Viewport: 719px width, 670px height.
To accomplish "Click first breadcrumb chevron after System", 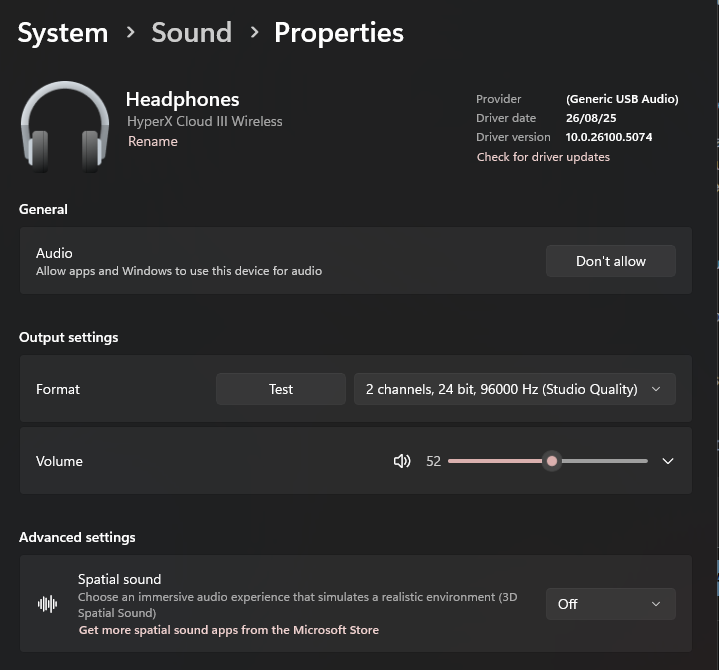I will coord(131,32).
